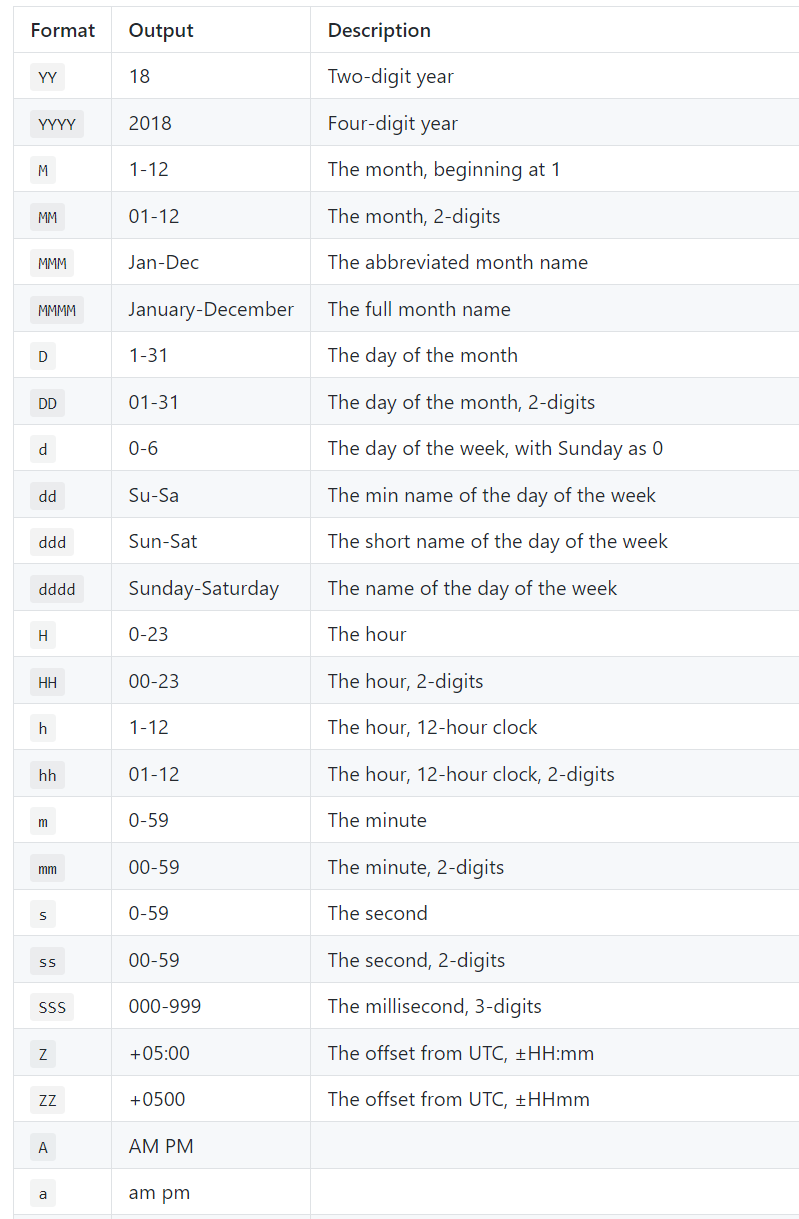Image resolution: width=799 pixels, height=1219 pixels.
Task: Click the dddd format code
Action: pos(57,589)
